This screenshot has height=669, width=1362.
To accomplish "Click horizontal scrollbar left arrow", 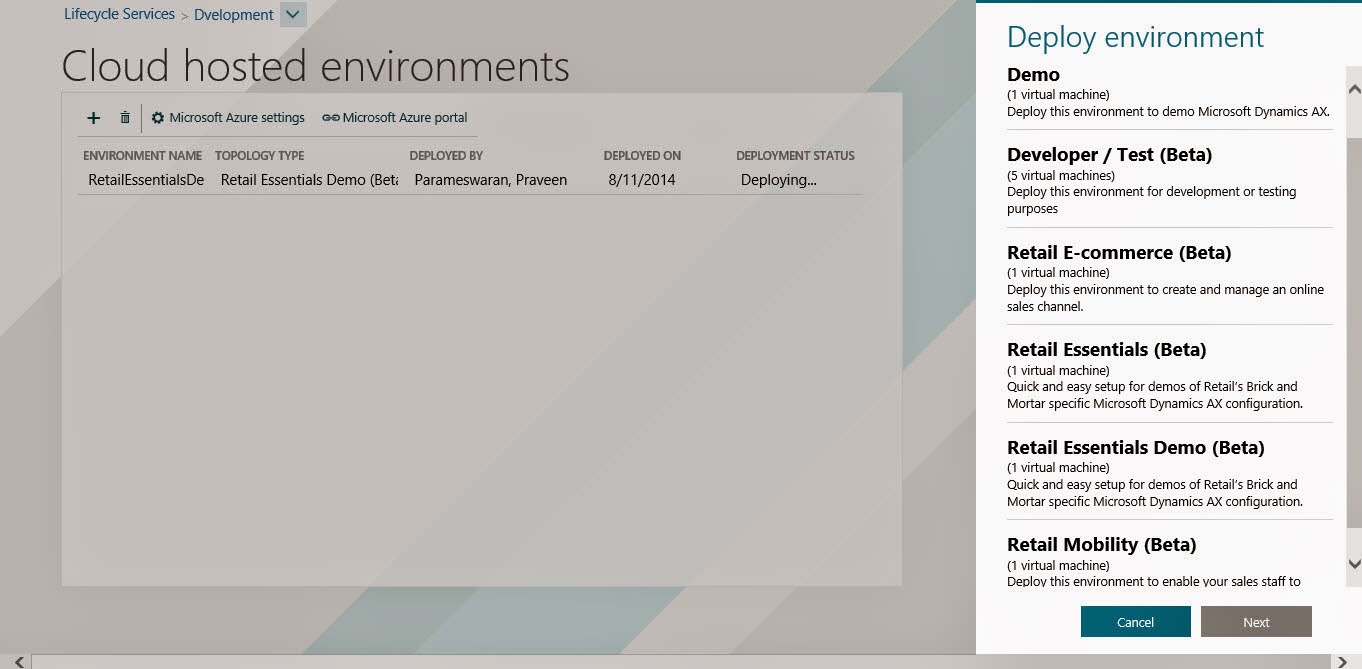I will click(x=20, y=662).
